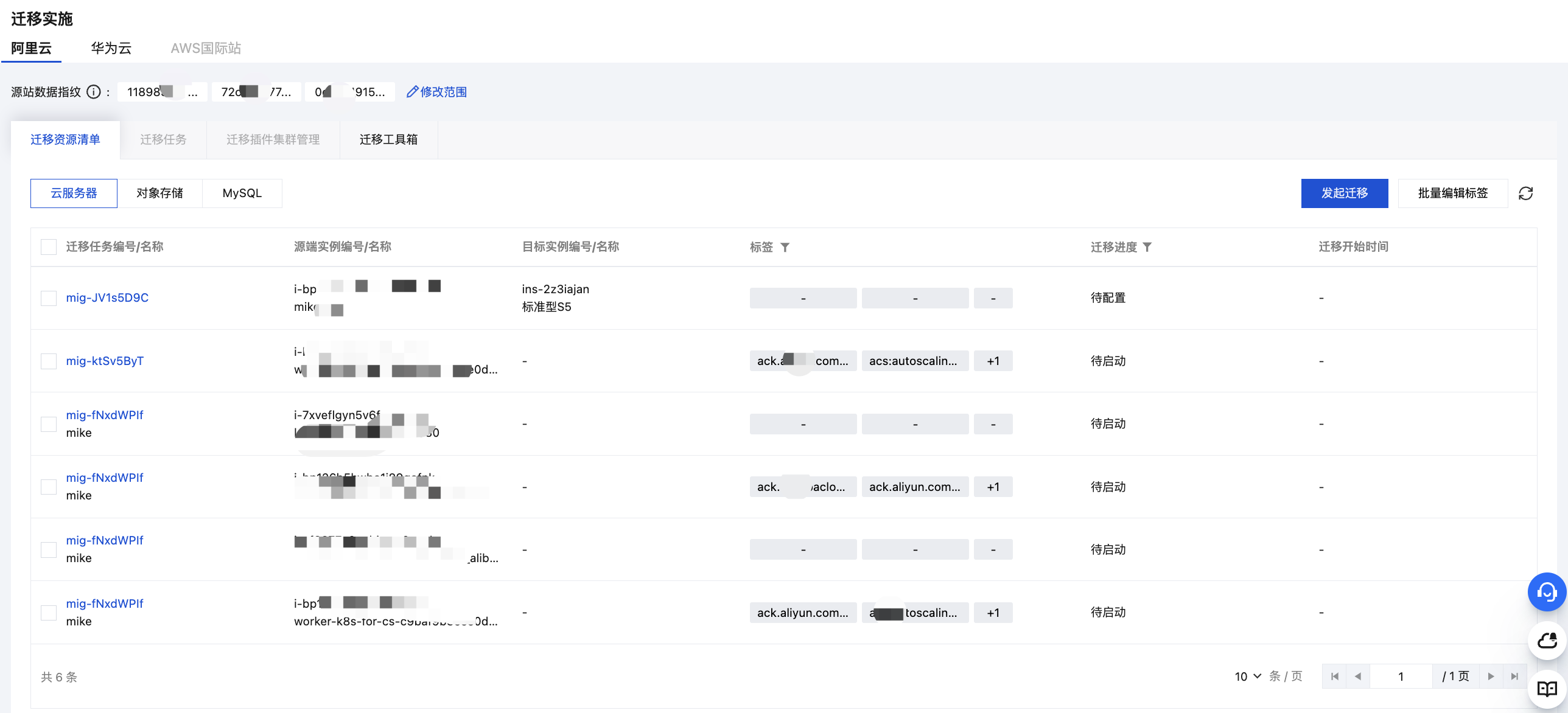Go to the last page arrow icon

click(1514, 676)
